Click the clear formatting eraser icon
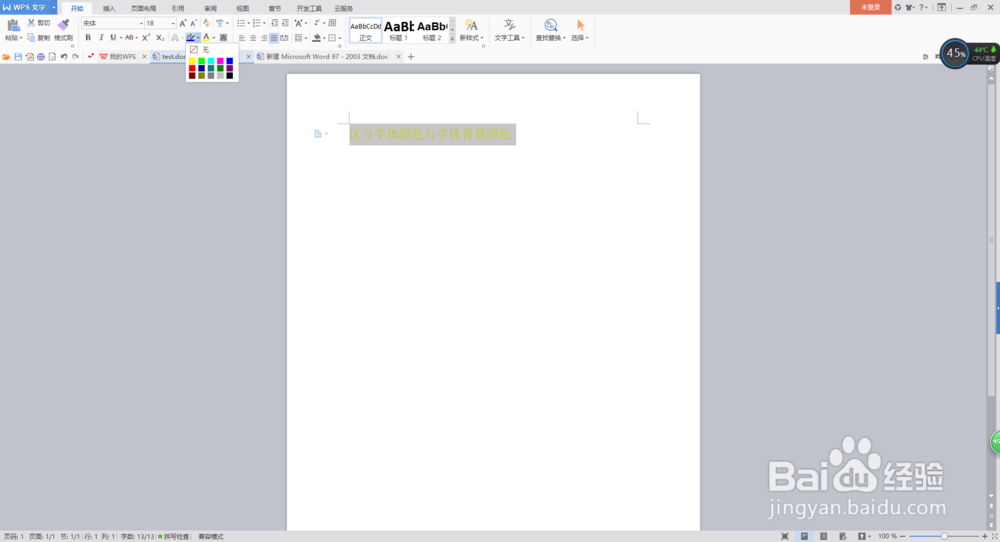The height and width of the screenshot is (542, 1000). point(207,23)
